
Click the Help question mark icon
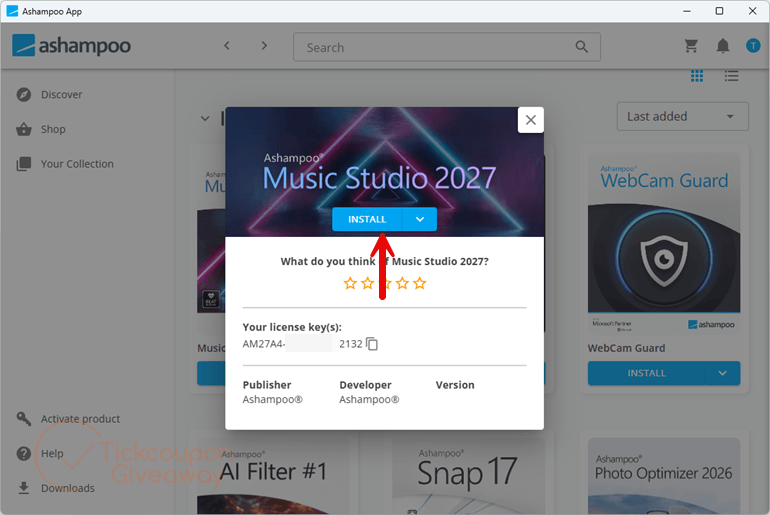[x=24, y=454]
